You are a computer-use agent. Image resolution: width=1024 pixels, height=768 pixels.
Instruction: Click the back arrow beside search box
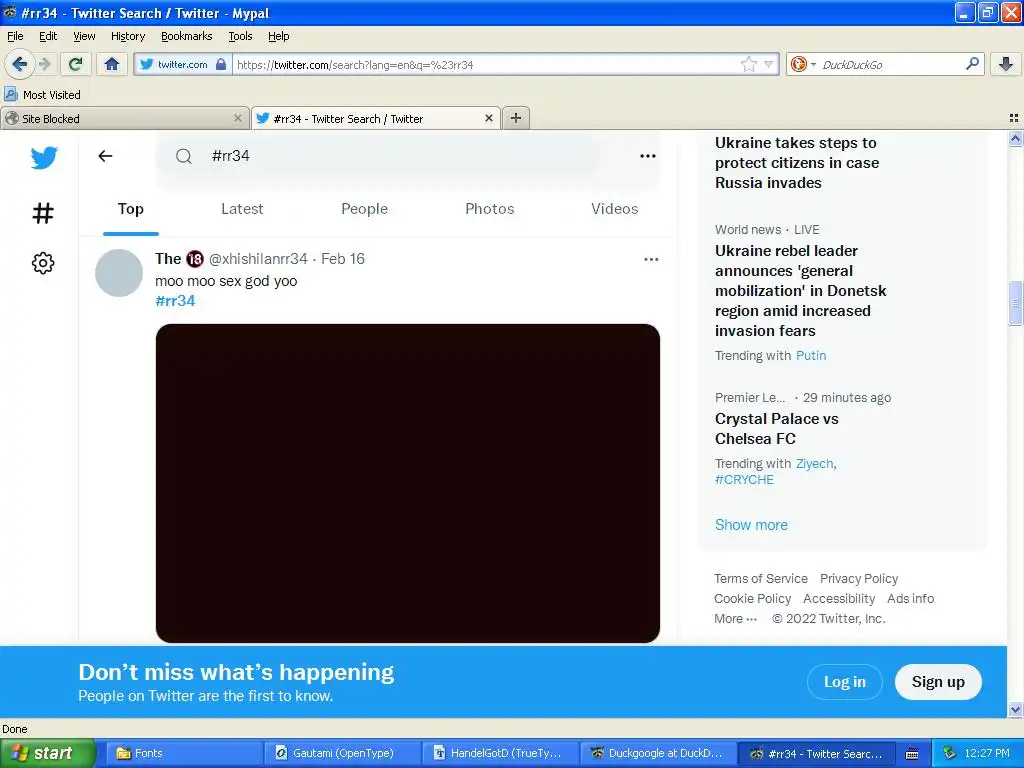[105, 155]
